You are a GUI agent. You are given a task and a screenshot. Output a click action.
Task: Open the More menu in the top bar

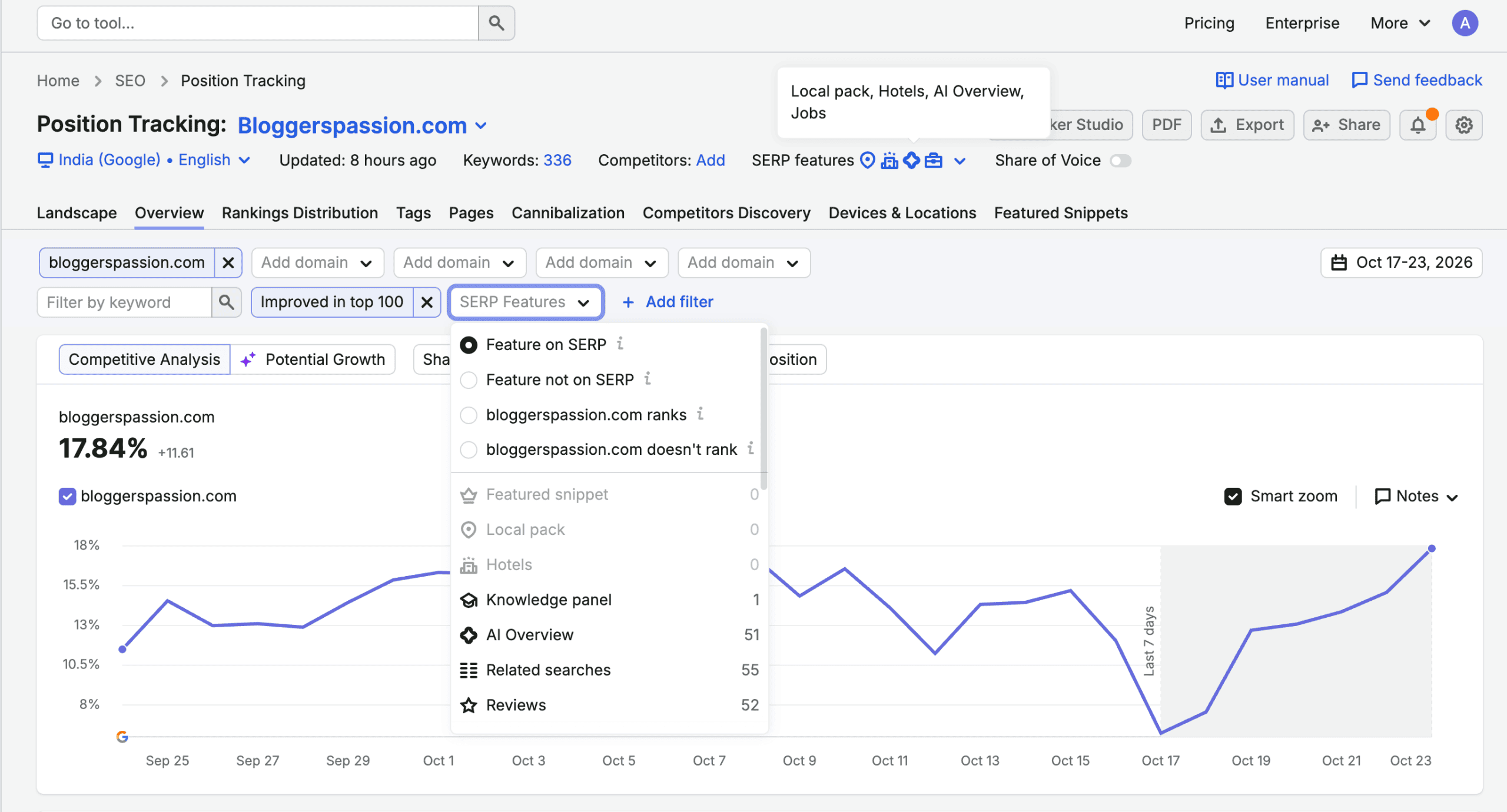pos(1400,23)
